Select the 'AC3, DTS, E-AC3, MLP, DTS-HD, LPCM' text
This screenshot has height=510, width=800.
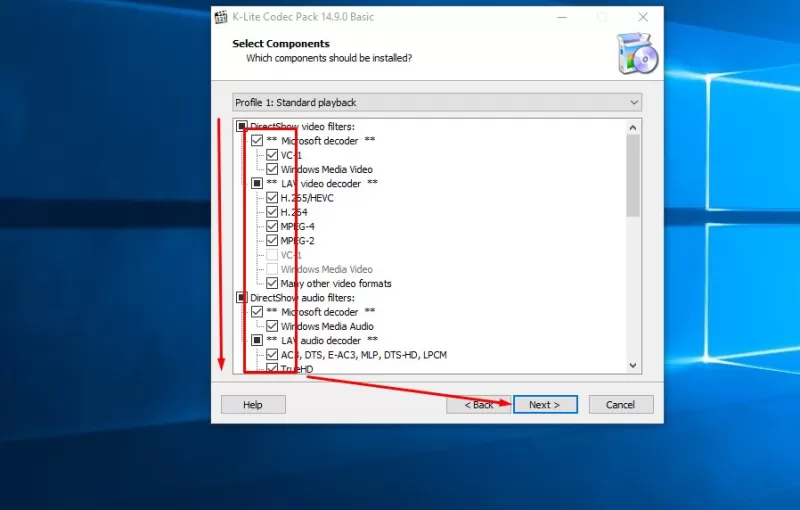click(x=363, y=355)
